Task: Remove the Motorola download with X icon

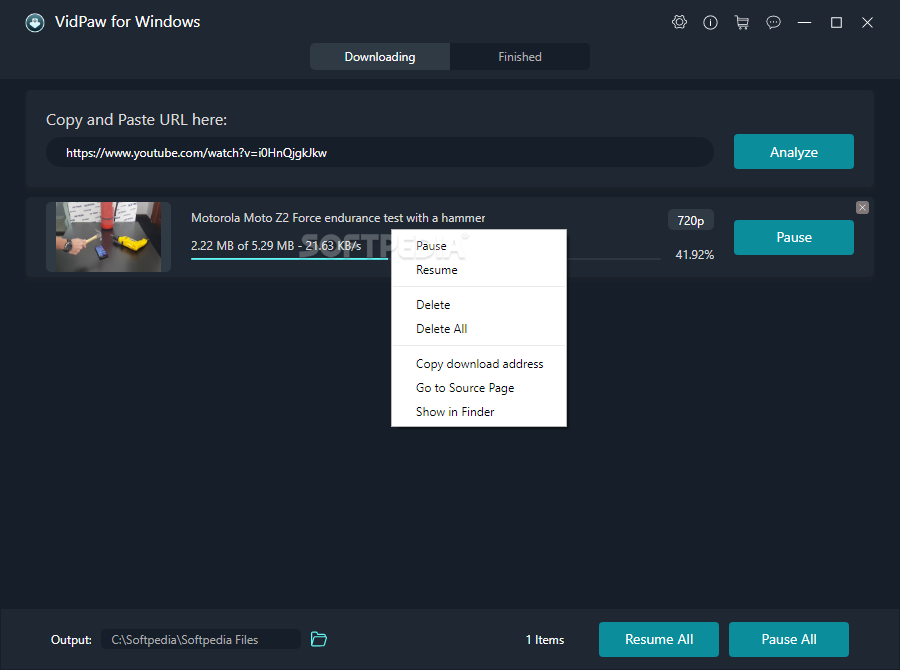Action: (x=862, y=207)
